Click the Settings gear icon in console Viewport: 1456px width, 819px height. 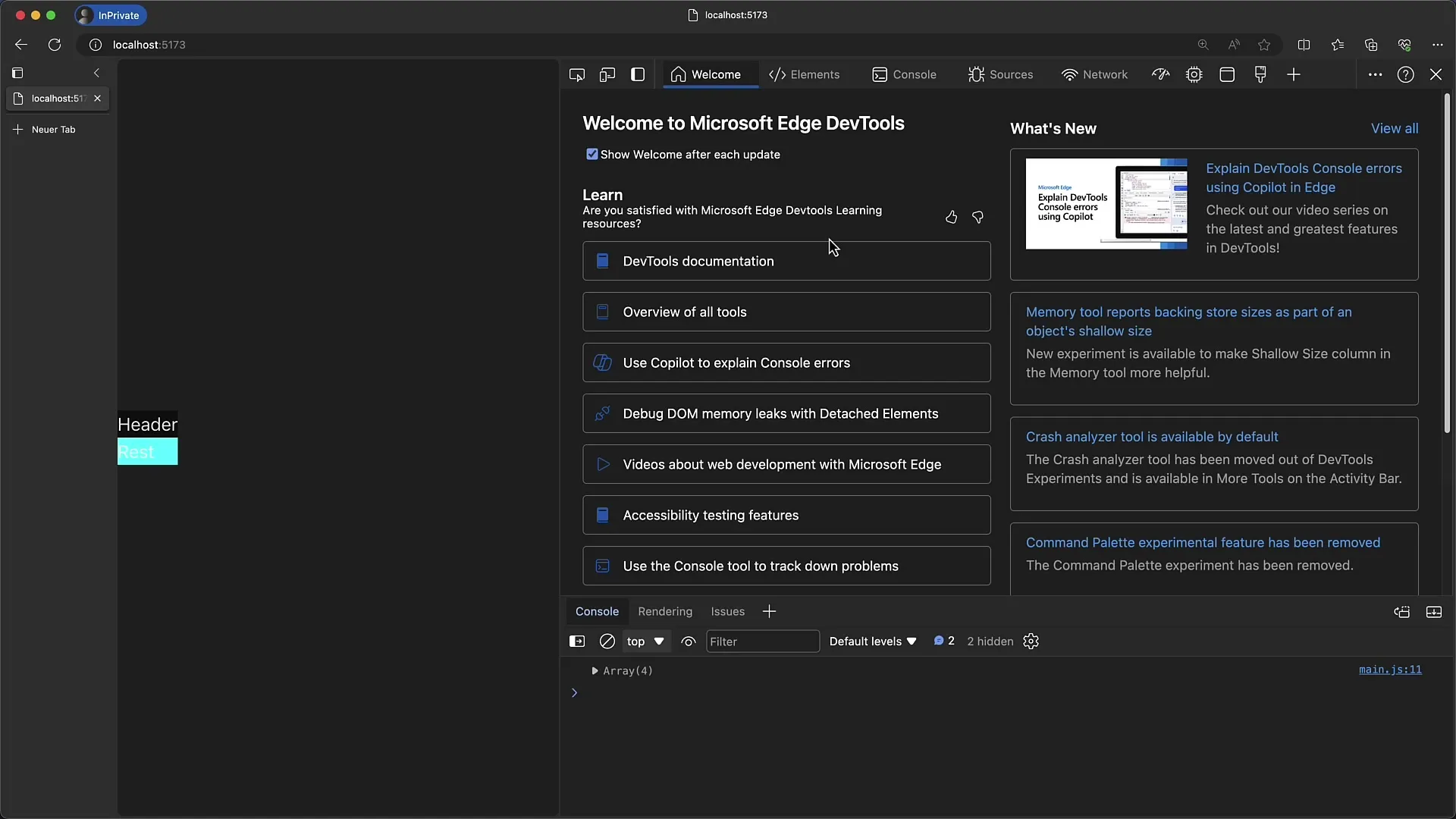(1031, 641)
